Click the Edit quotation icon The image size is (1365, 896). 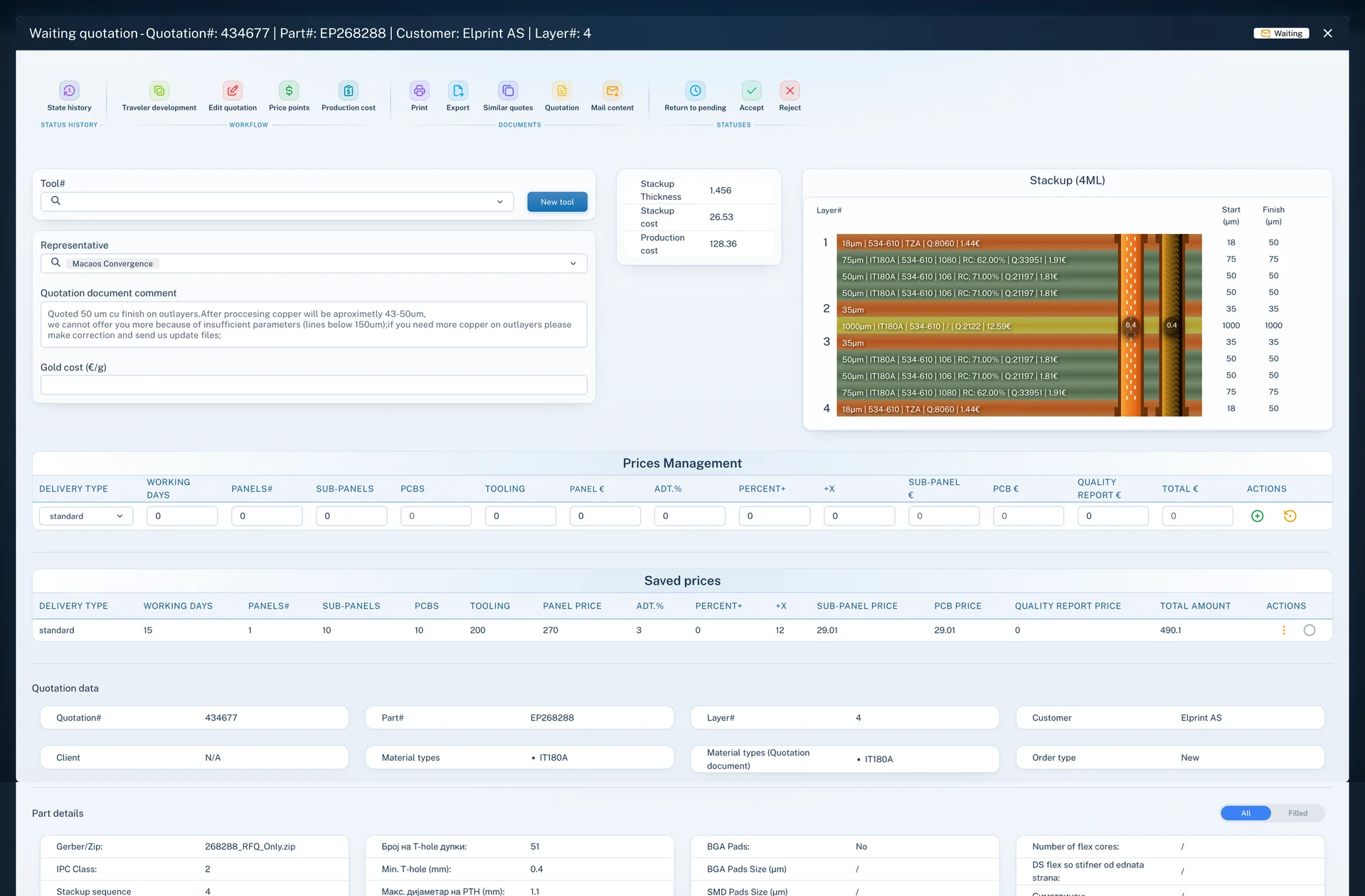click(233, 91)
